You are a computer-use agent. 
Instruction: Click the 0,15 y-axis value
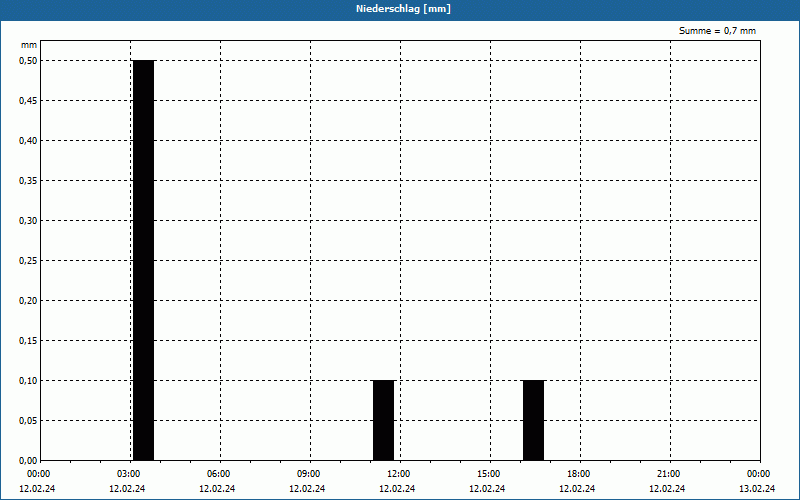tap(28, 341)
